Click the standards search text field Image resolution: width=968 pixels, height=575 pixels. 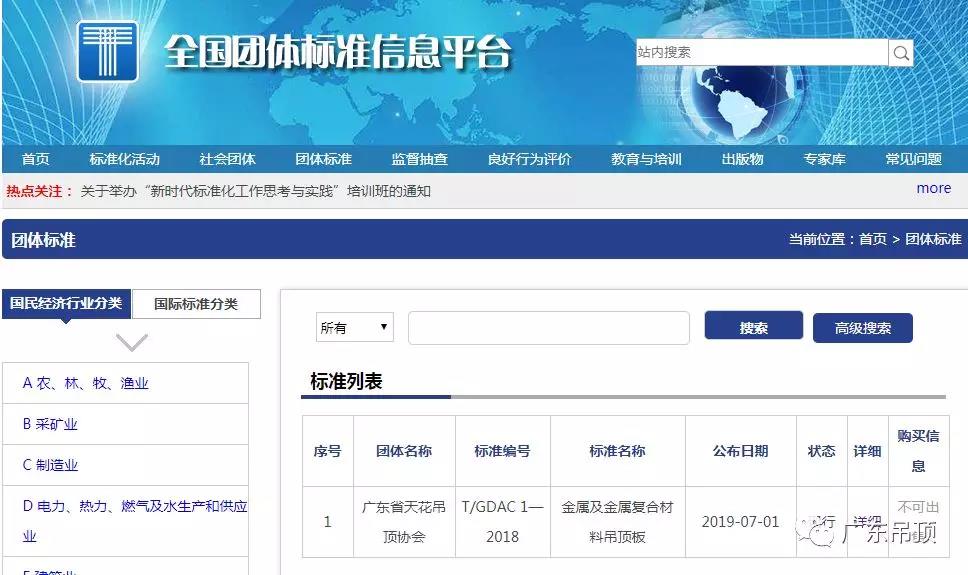(x=549, y=328)
